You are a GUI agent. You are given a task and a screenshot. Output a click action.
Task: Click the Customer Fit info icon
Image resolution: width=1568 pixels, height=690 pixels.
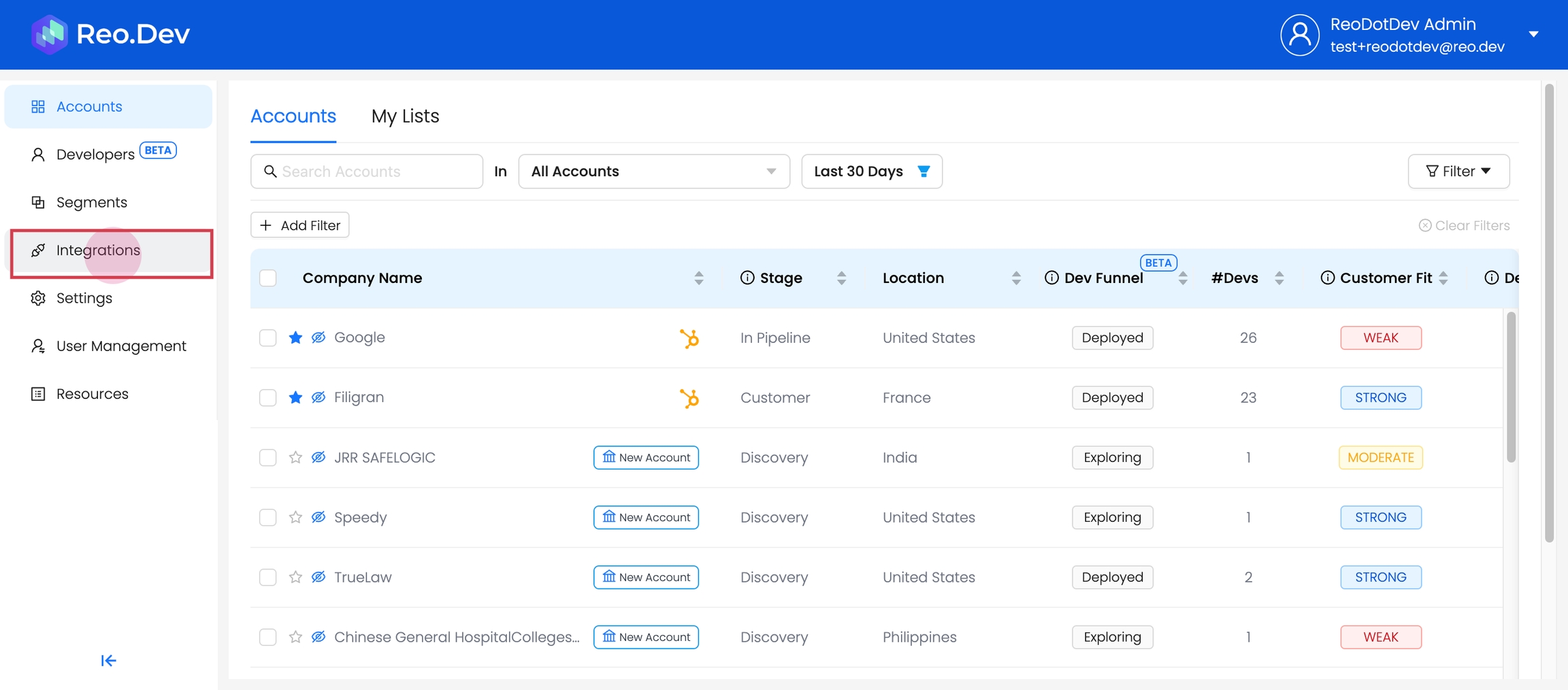pos(1327,278)
